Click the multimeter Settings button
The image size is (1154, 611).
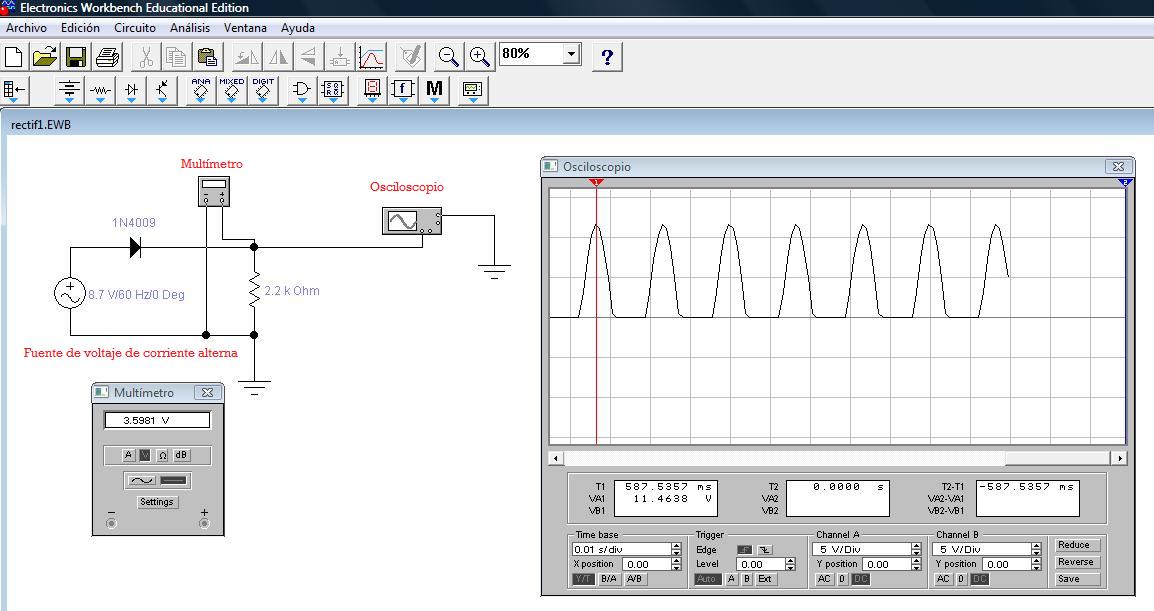pos(157,502)
